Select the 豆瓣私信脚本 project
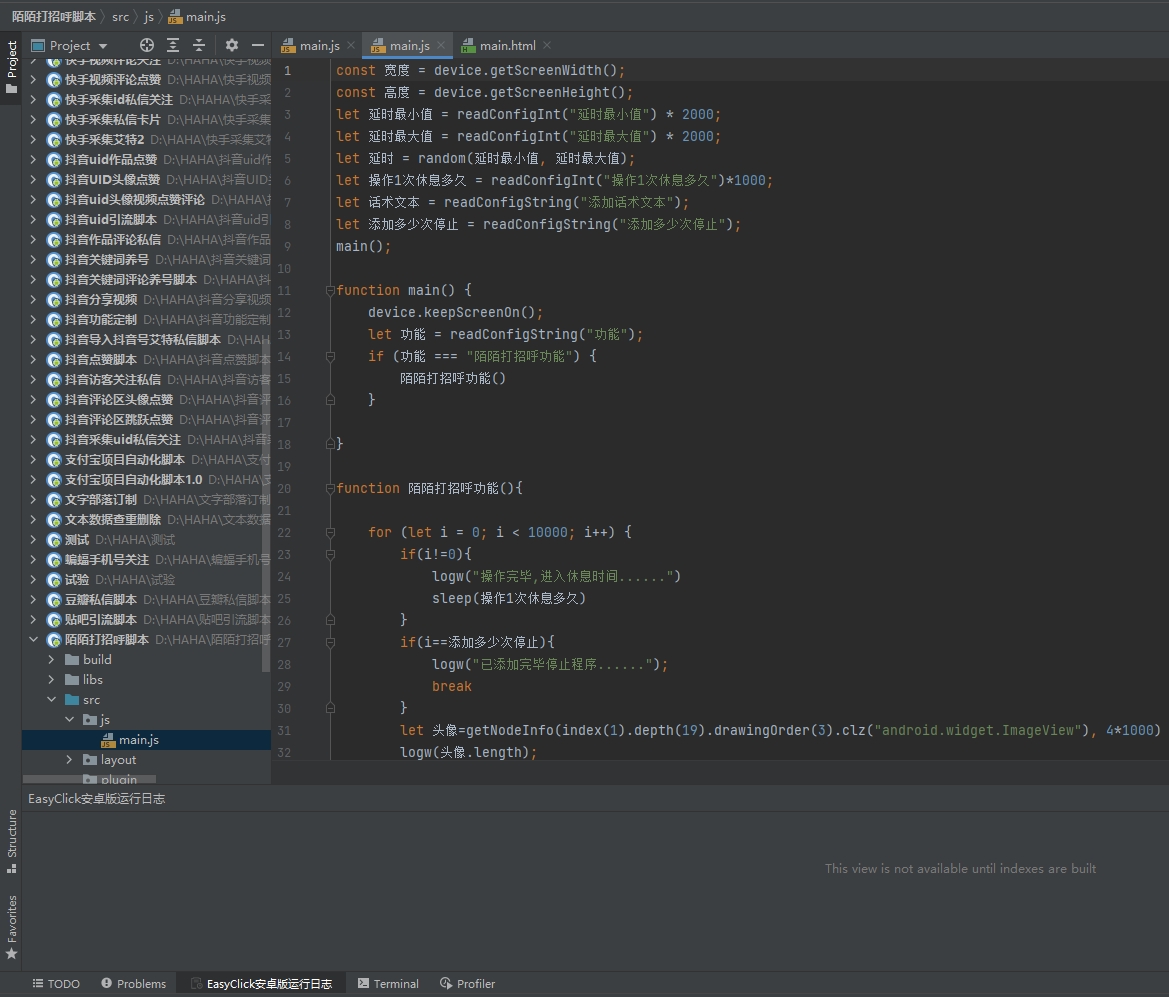This screenshot has width=1169, height=997. 146,600
